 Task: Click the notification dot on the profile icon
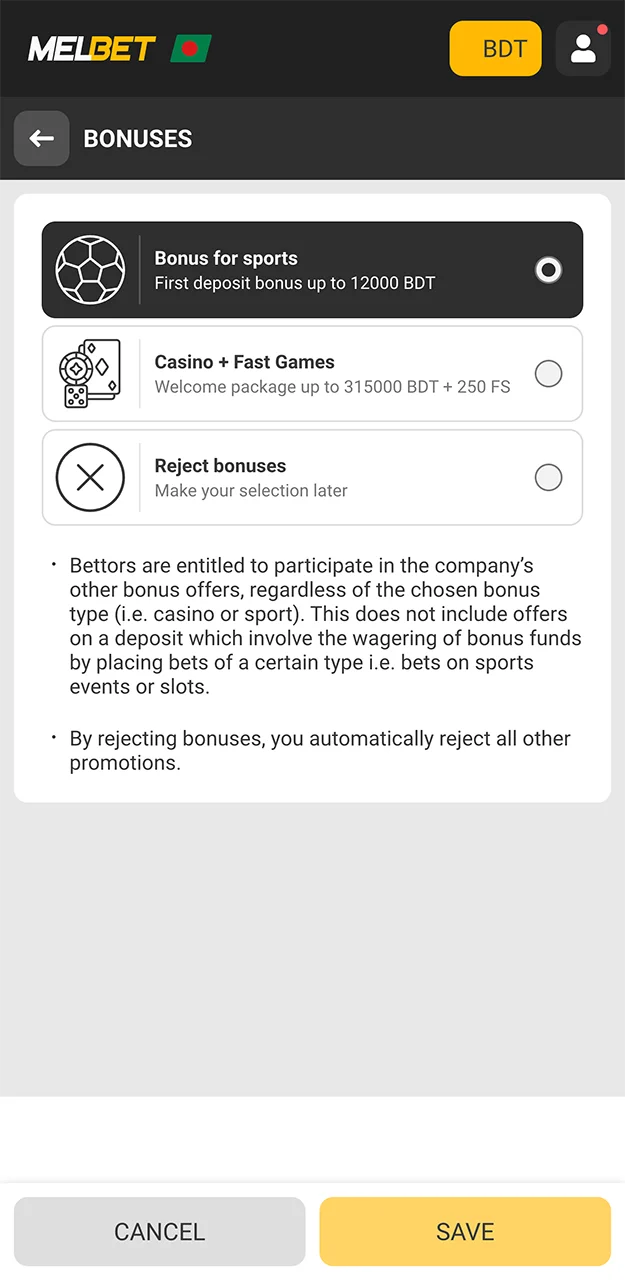tap(602, 29)
